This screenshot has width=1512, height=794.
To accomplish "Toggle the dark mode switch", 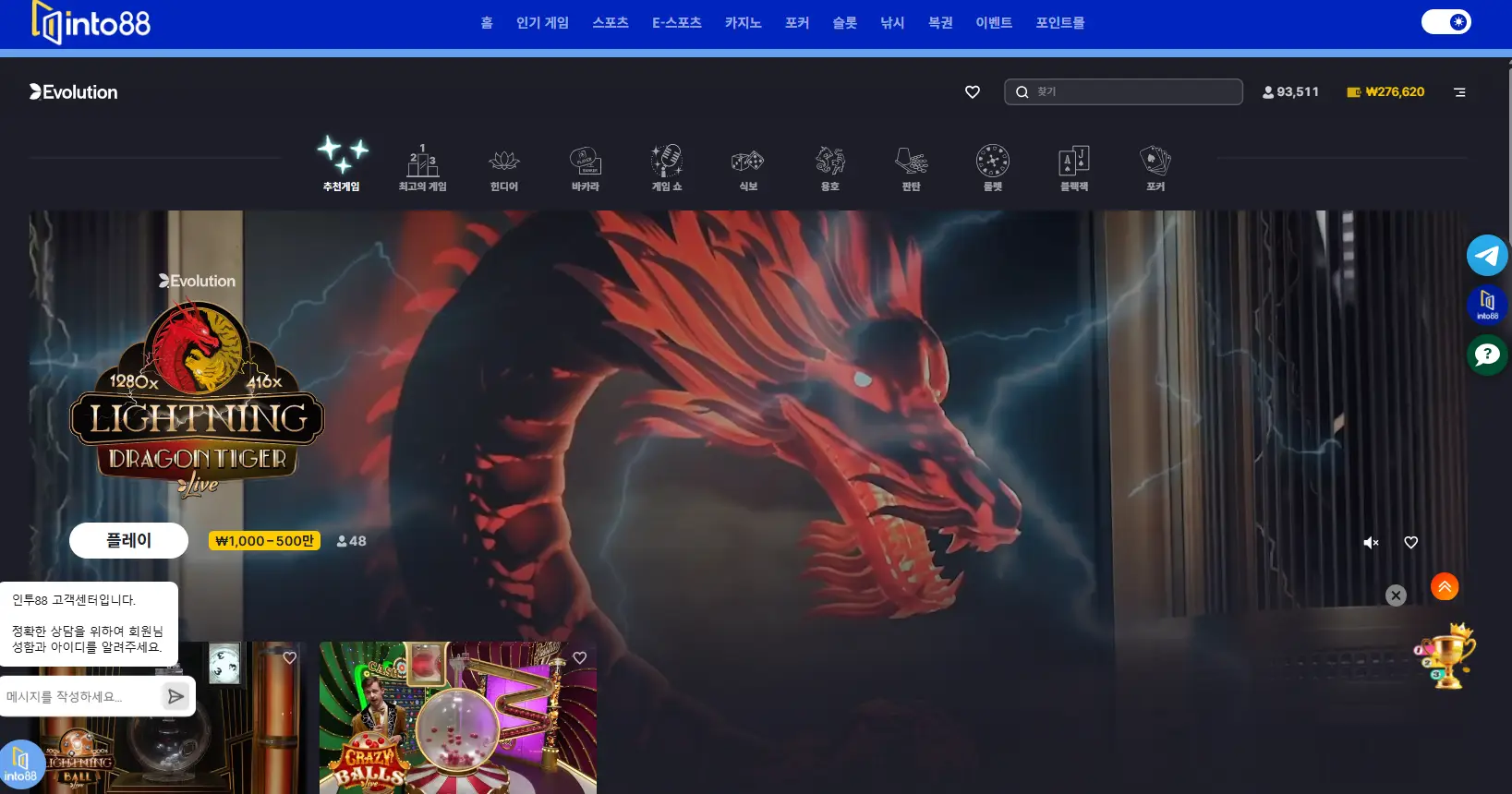I will point(1445,21).
